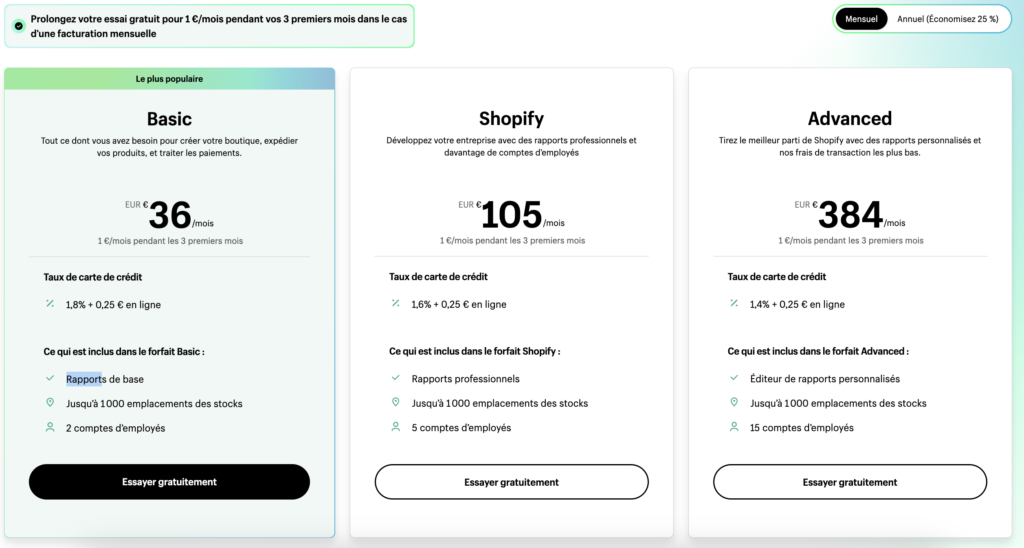
Task: Click the Basic plan 36 euro price
Action: (x=169, y=214)
